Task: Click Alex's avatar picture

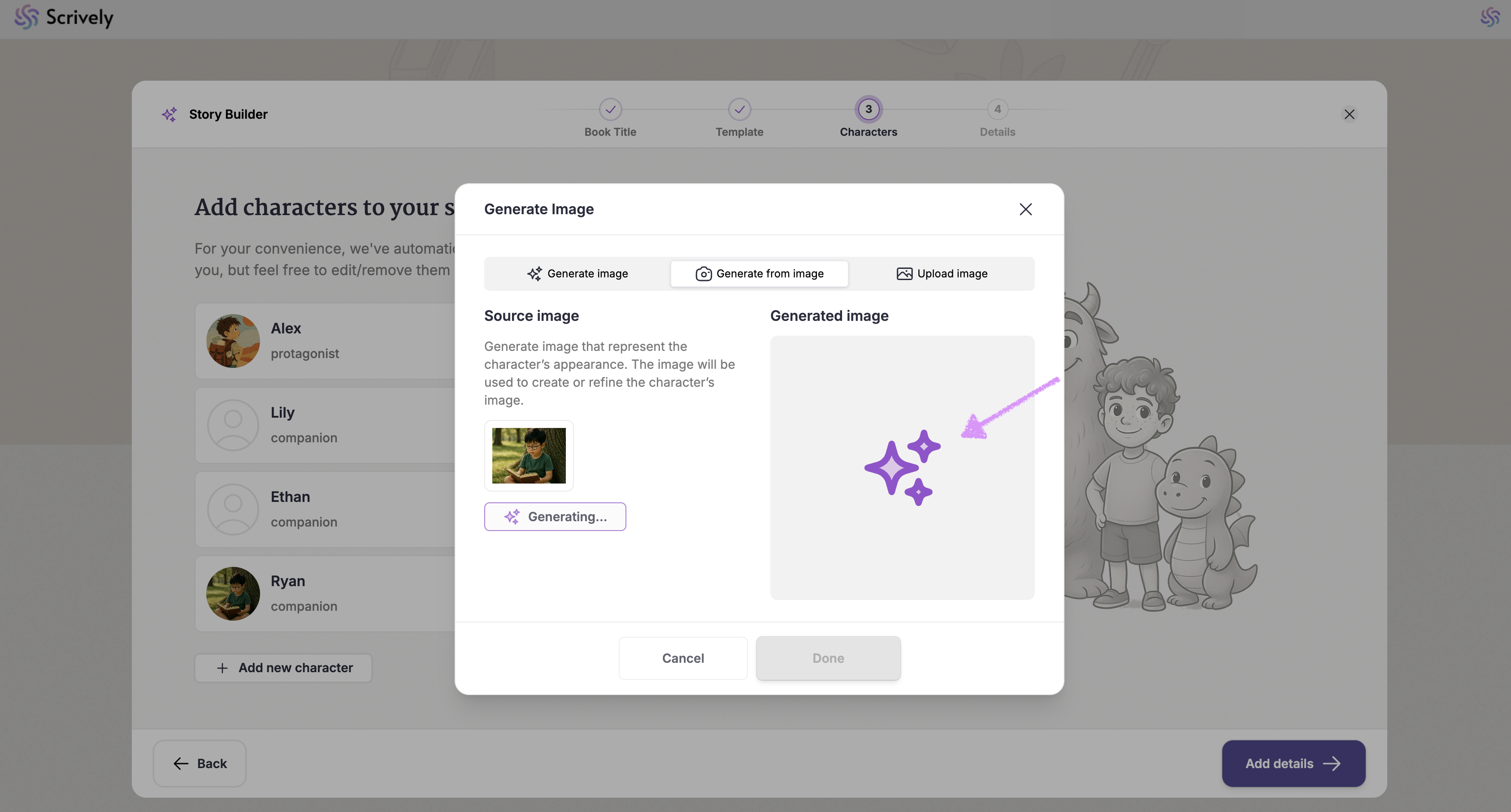Action: [233, 341]
